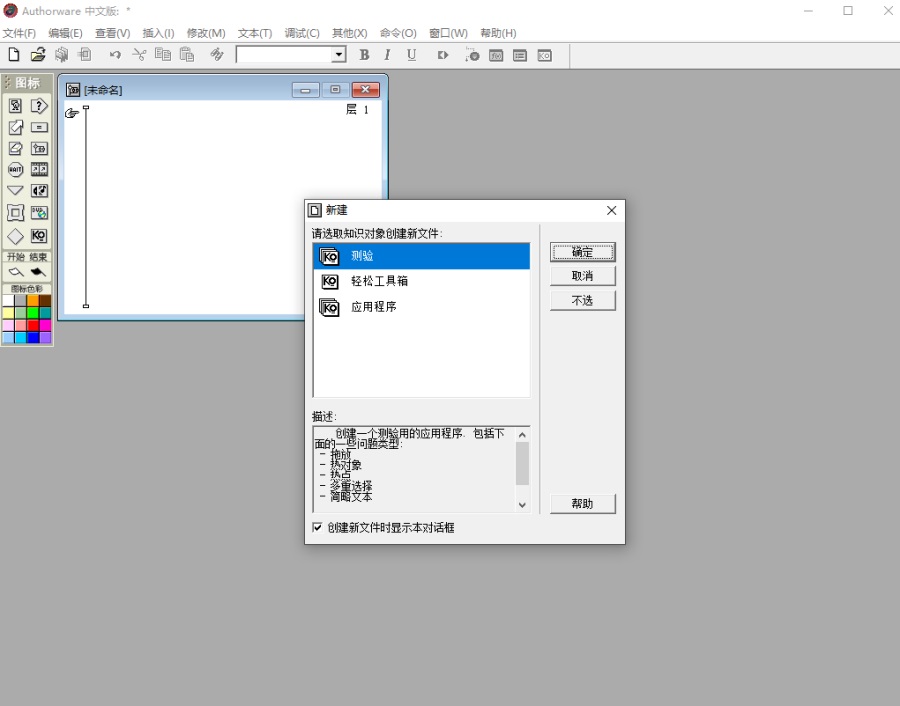Pick the black Stop flag

point(38,272)
